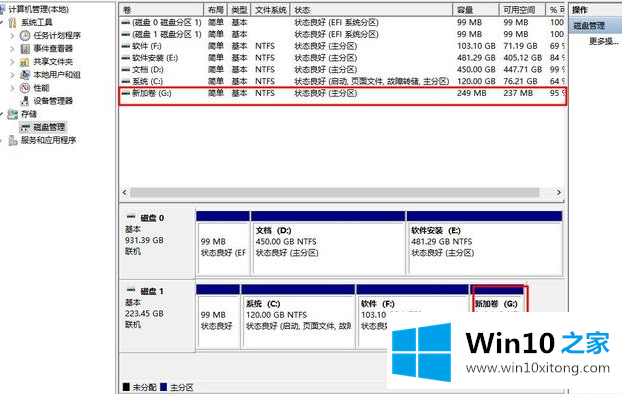622x394 pixels.
Task: Click 磁盘 0 931.39 GB disk label
Action: [157, 243]
